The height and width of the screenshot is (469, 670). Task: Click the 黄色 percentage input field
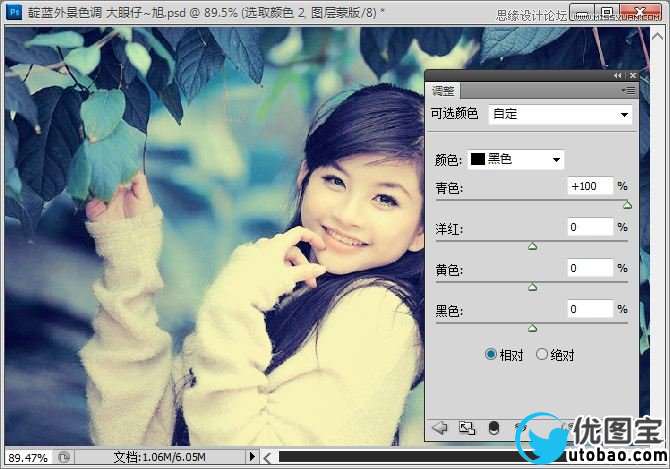(590, 268)
